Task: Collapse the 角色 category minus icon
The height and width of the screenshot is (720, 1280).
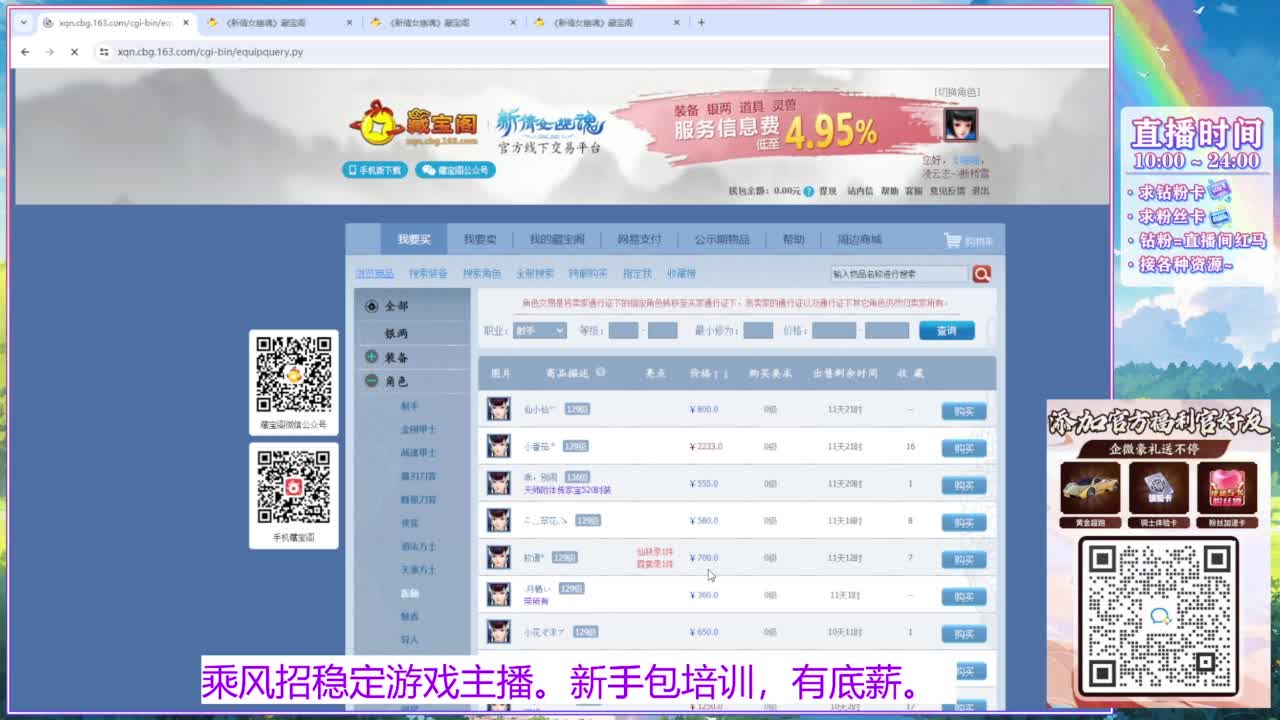Action: tap(372, 381)
